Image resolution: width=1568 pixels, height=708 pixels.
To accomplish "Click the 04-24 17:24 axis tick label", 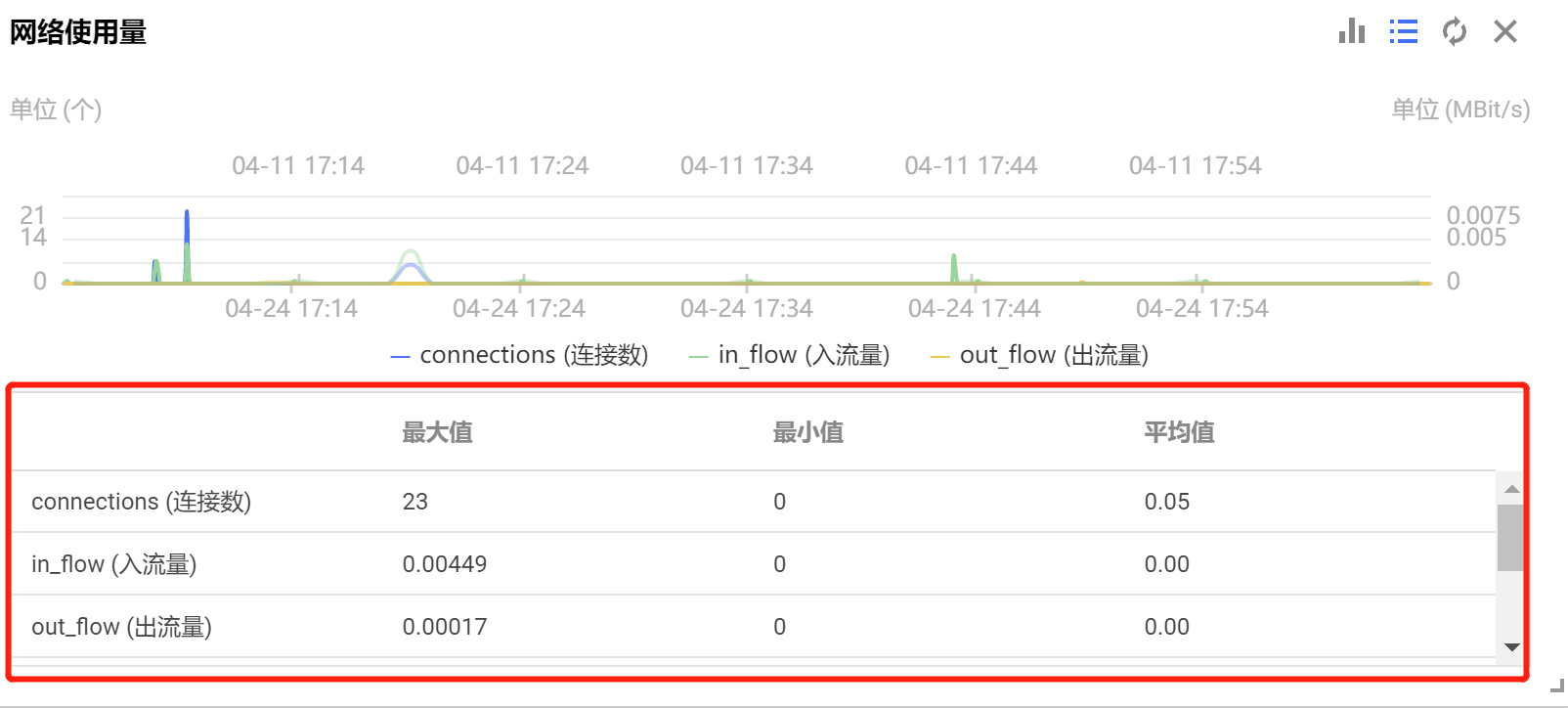I will [519, 309].
